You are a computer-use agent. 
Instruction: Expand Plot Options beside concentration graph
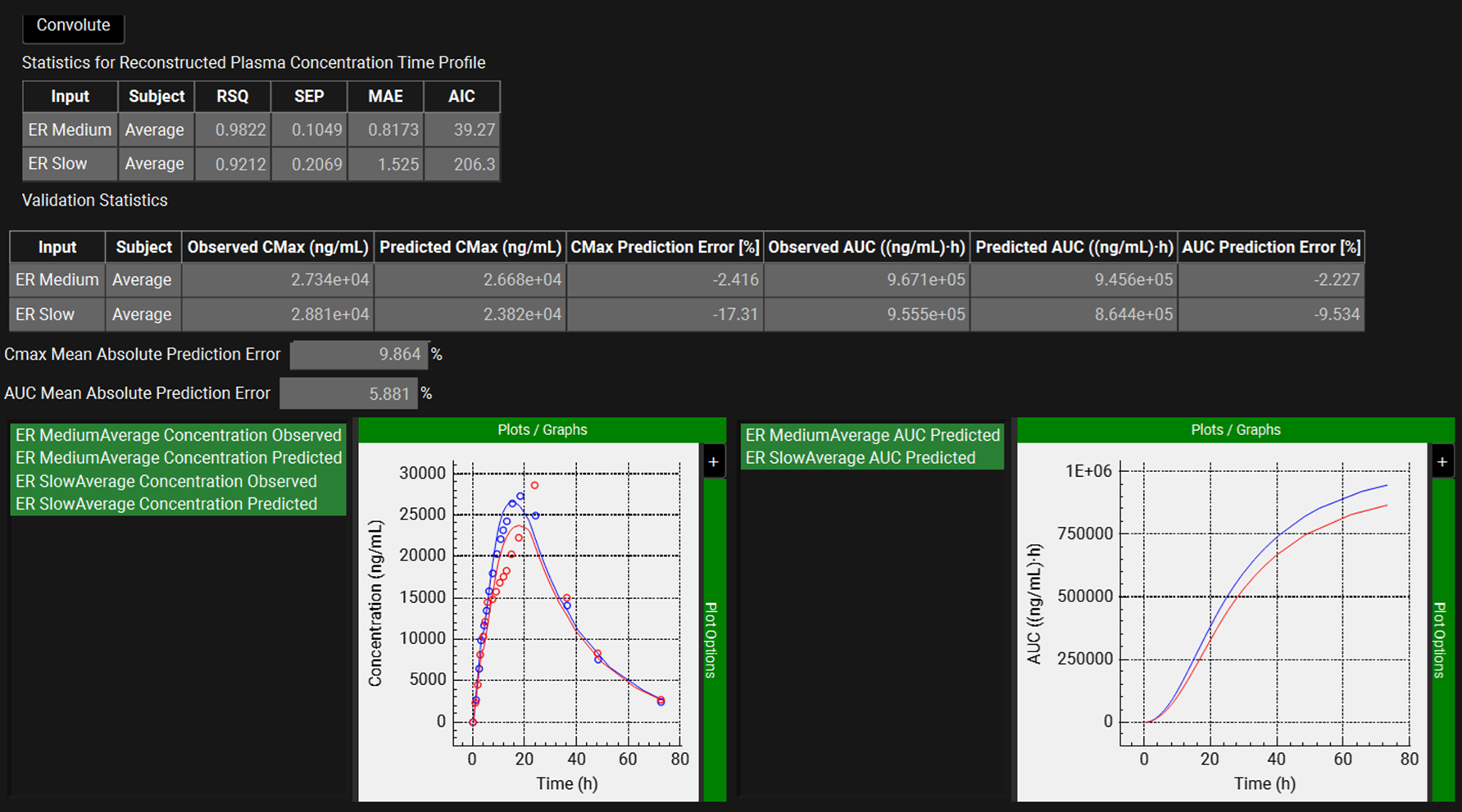[x=711, y=639]
